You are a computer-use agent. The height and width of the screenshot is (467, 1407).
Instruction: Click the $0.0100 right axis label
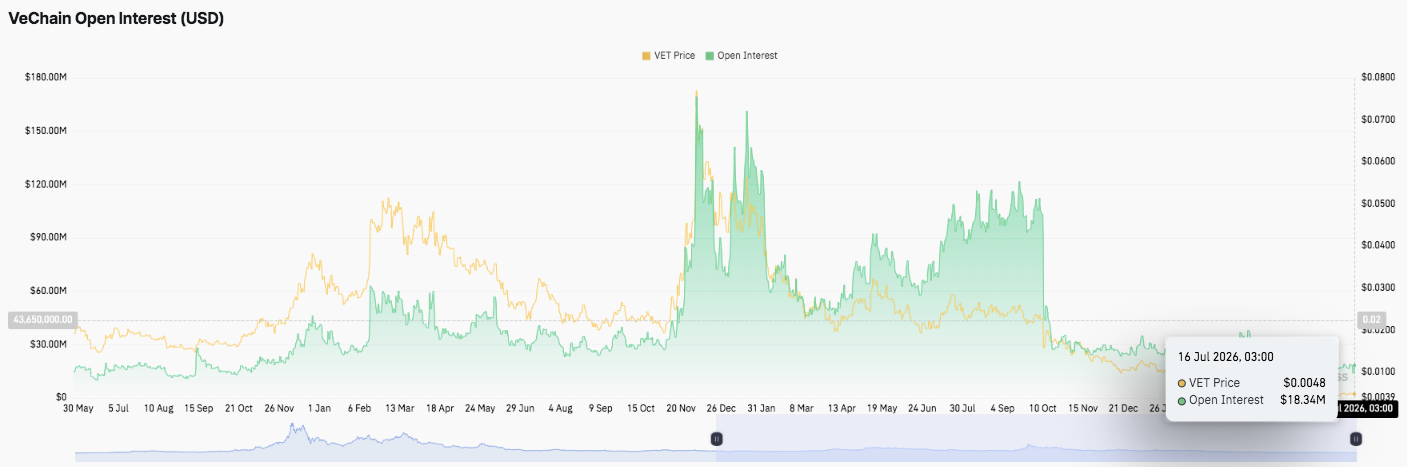coord(1379,372)
